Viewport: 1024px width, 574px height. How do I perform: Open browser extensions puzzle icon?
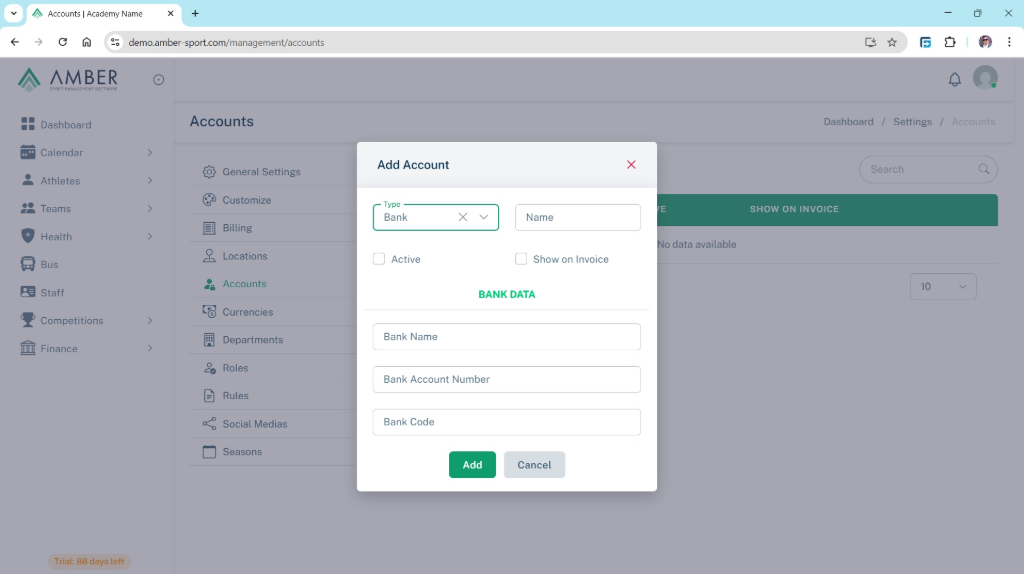coord(950,42)
